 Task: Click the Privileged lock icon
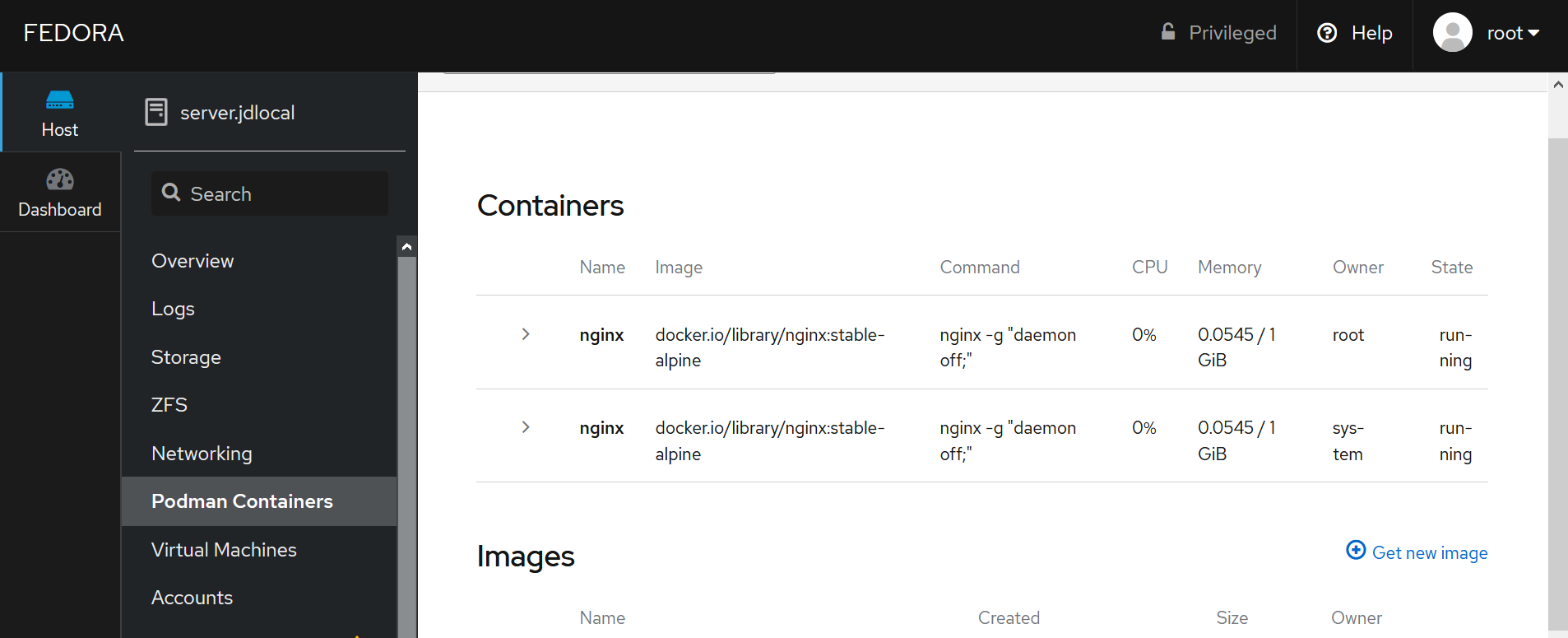(x=1169, y=31)
